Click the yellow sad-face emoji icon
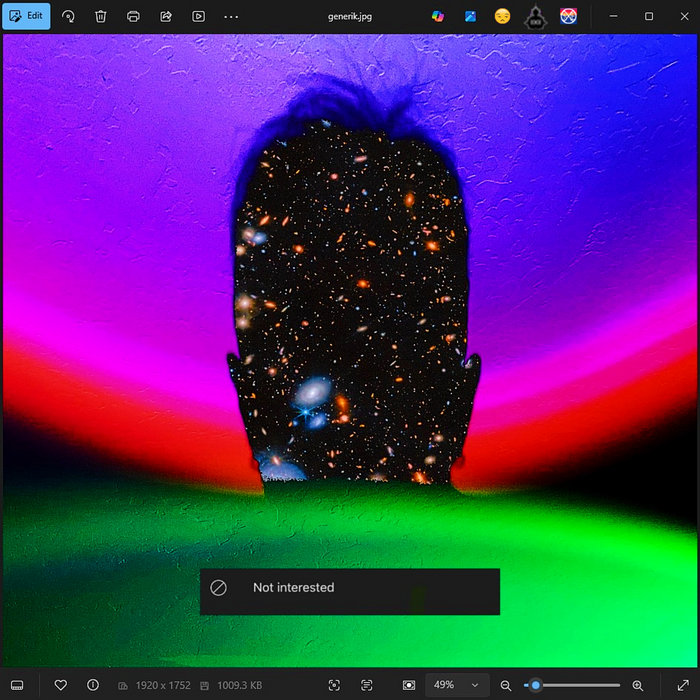 pyautogui.click(x=503, y=17)
